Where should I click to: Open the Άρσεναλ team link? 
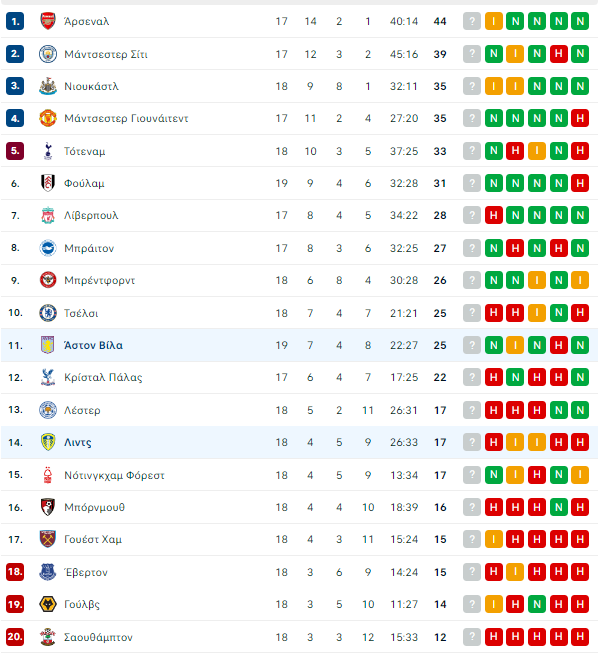coord(87,21)
